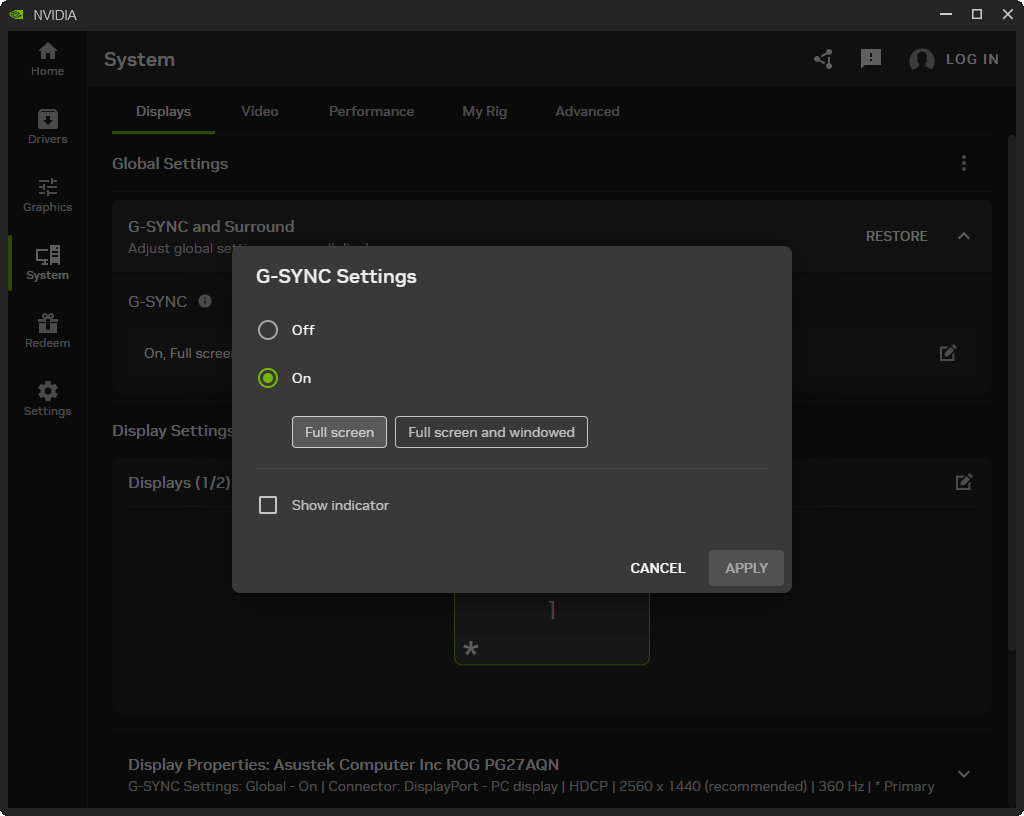Screen dimensions: 1024x816
Task: Choose the Full screen mode option
Action: coord(339,432)
